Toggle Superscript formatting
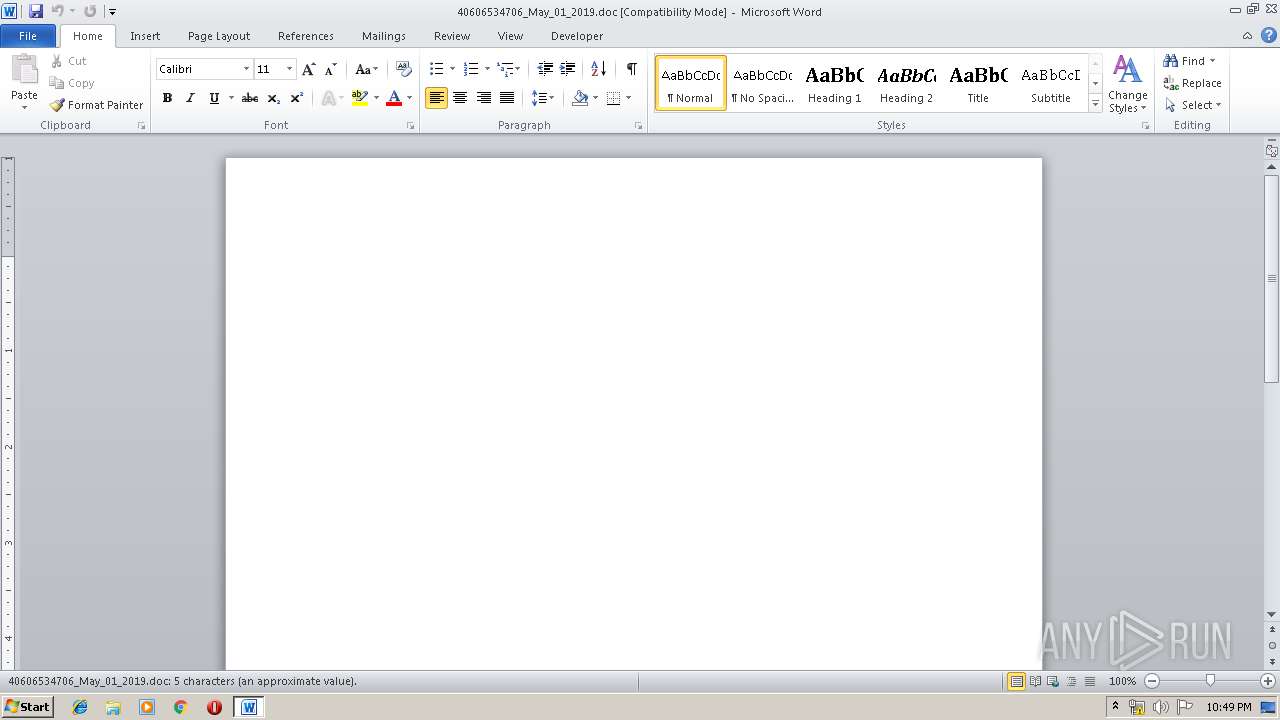Image resolution: width=1280 pixels, height=720 pixels. point(297,98)
